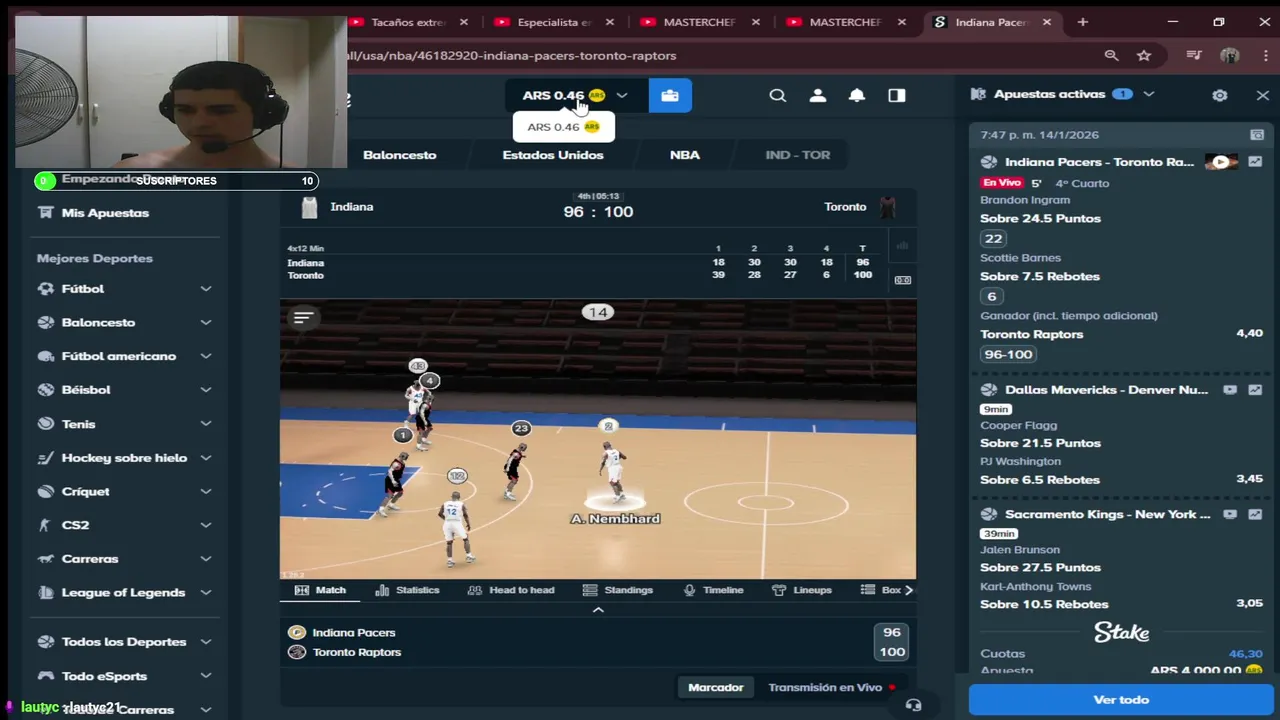Expand Baloncesto category chevron
This screenshot has height=720, width=1280.
tap(205, 322)
